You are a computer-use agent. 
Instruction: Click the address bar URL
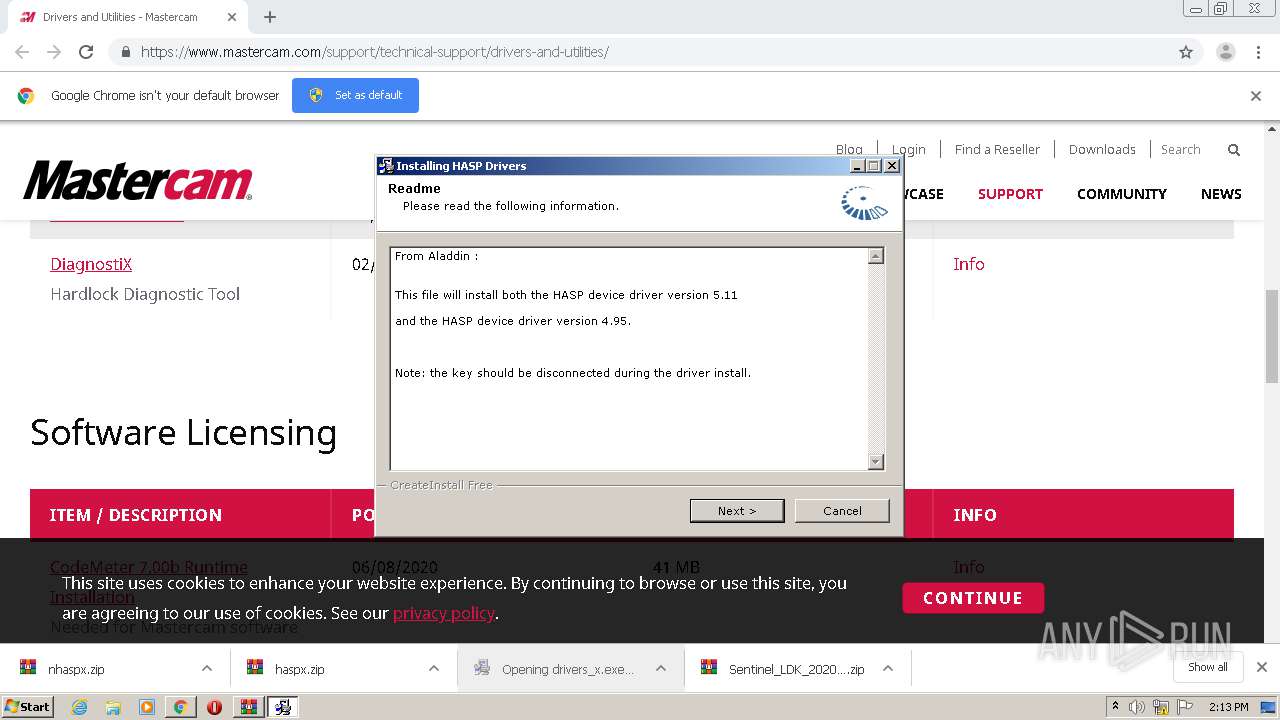click(374, 52)
